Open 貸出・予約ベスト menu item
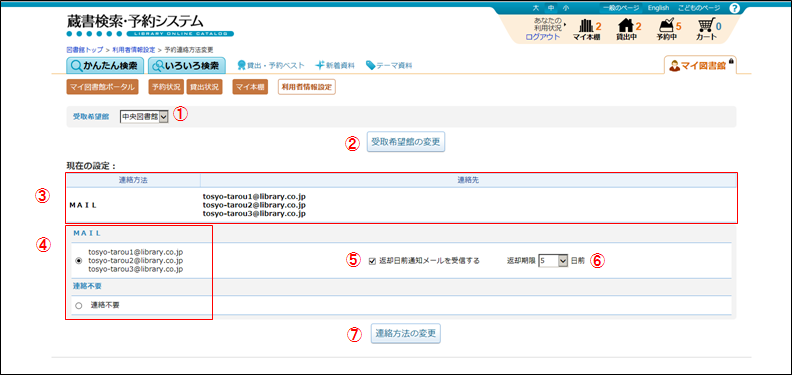Image resolution: width=792 pixels, height=375 pixels. (x=271, y=66)
